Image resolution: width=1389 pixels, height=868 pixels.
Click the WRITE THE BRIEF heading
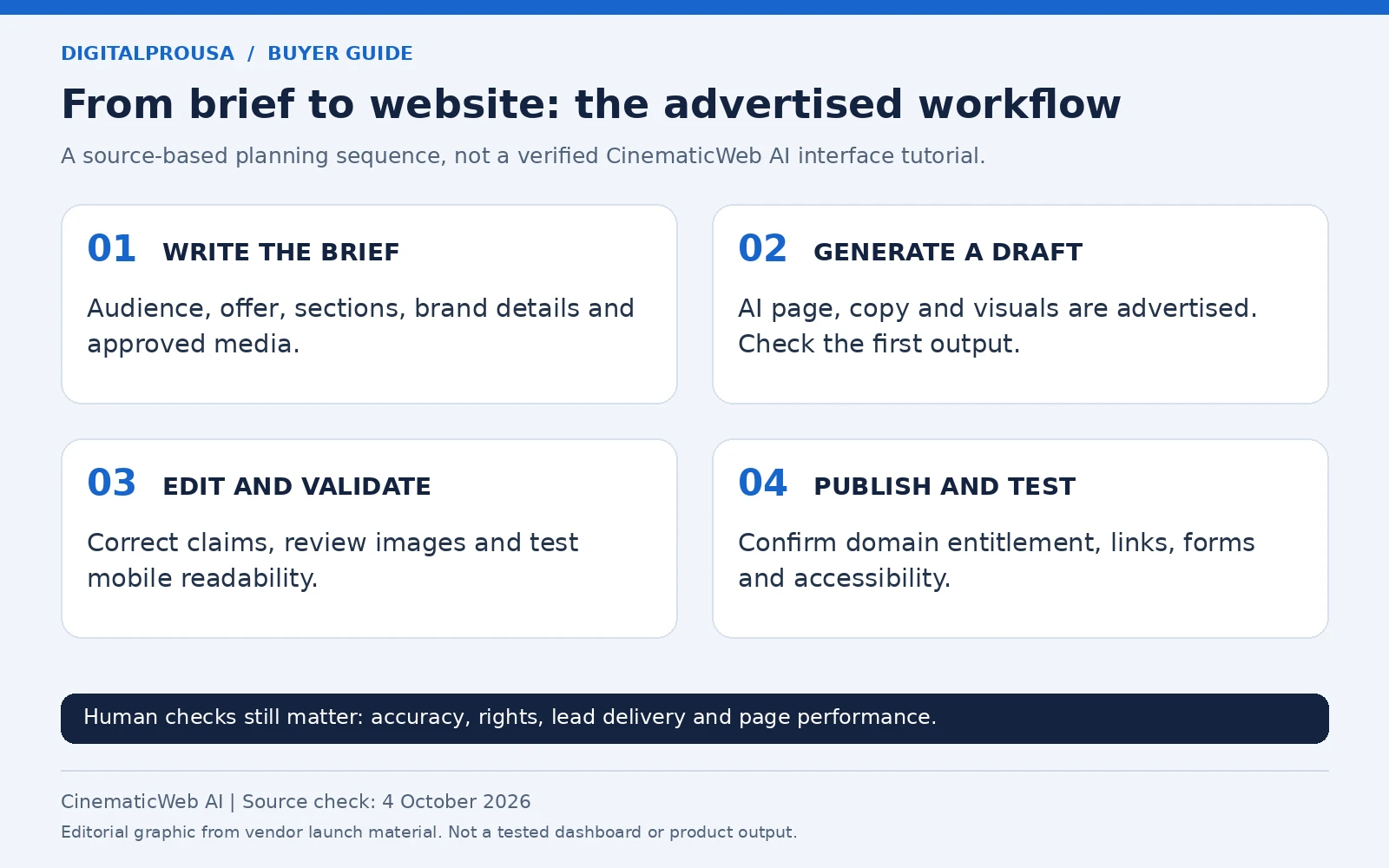point(281,252)
